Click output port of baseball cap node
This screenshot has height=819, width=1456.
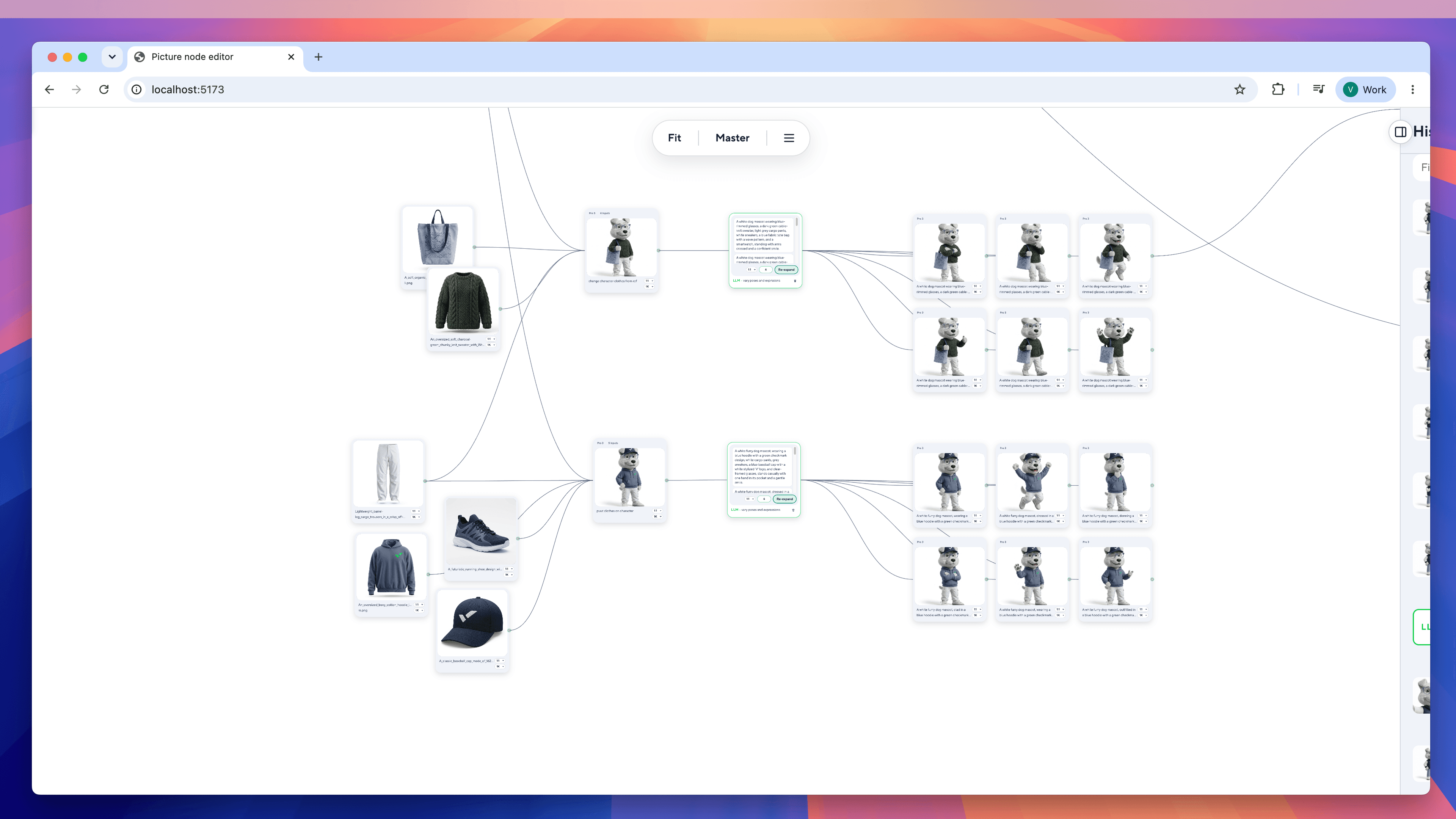click(509, 630)
